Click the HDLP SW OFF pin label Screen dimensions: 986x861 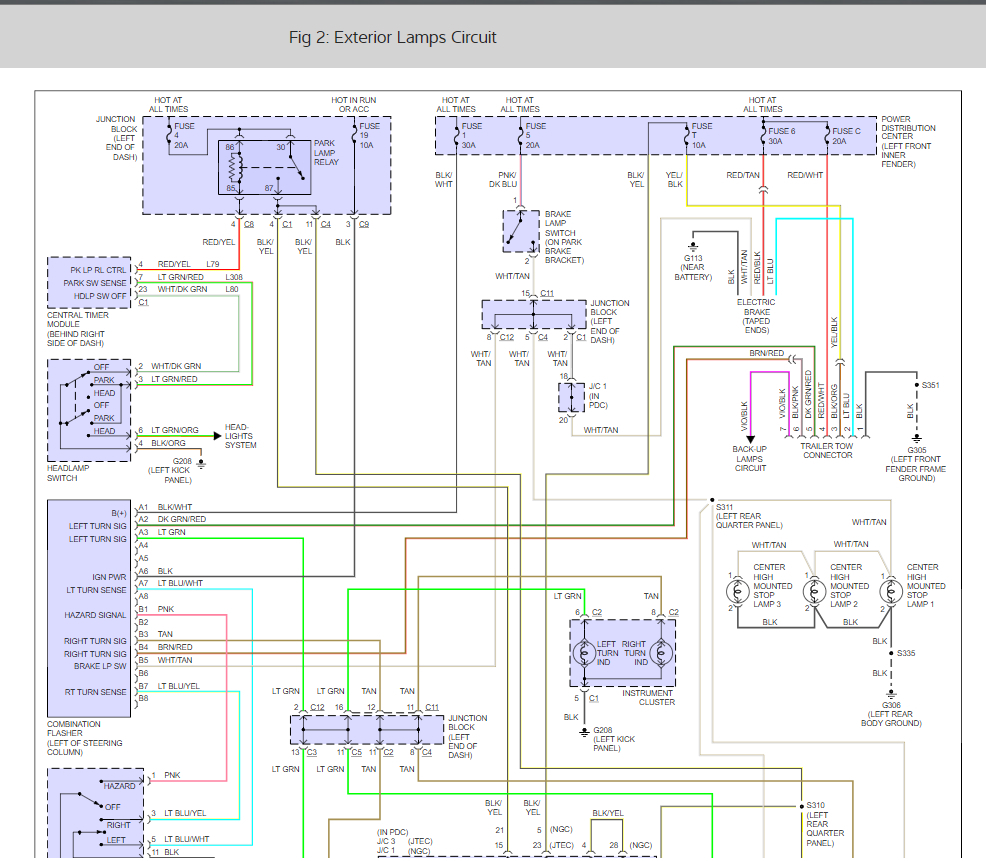click(99, 296)
